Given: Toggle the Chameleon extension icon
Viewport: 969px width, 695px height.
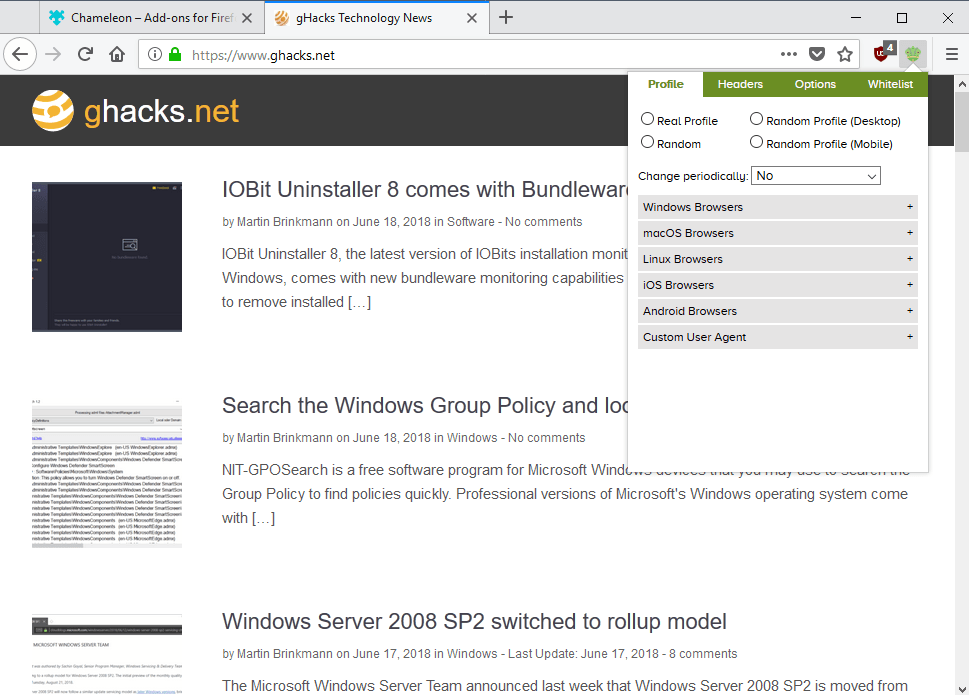Looking at the screenshot, I should (913, 54).
